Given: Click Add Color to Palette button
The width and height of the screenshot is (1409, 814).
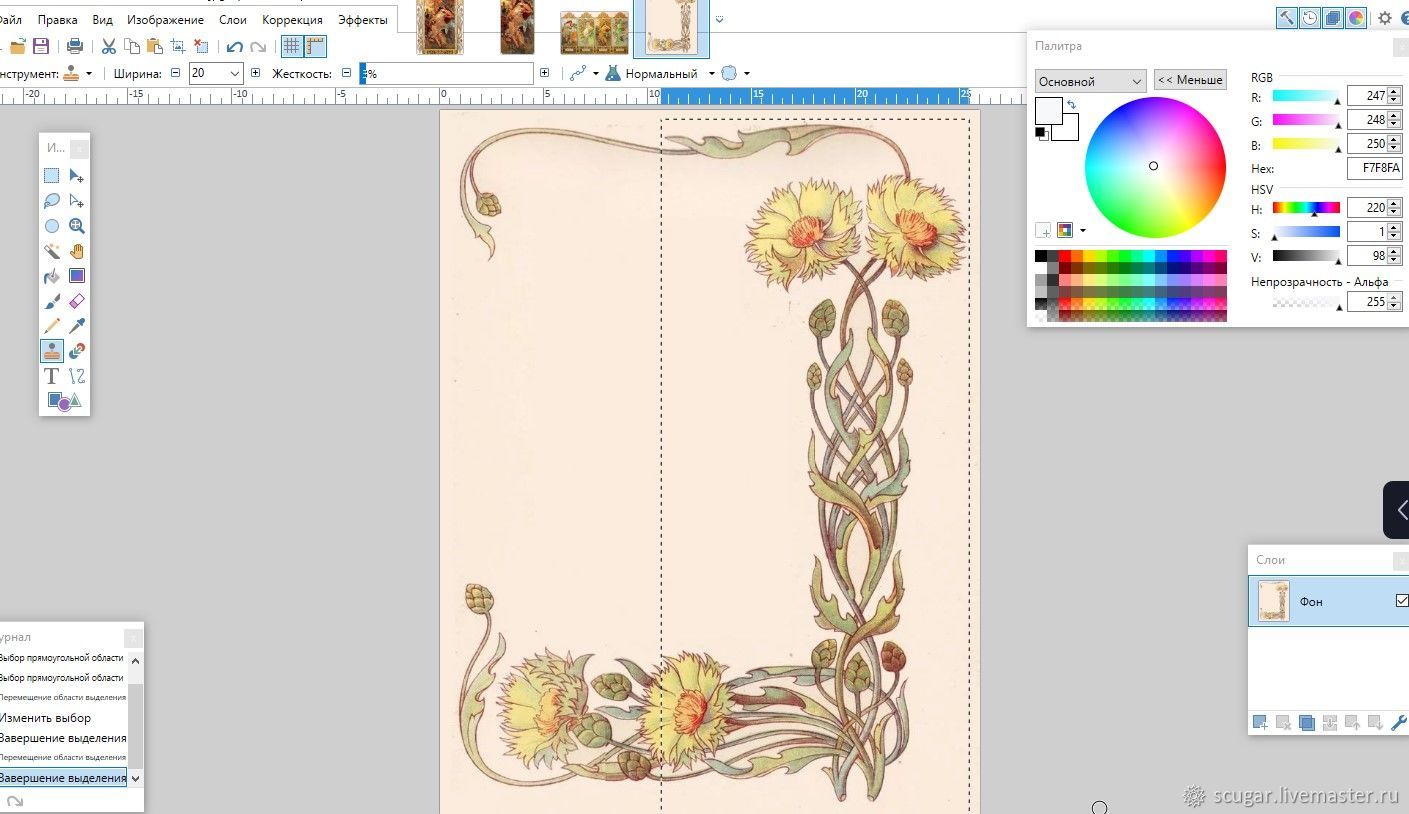Looking at the screenshot, I should [1044, 231].
